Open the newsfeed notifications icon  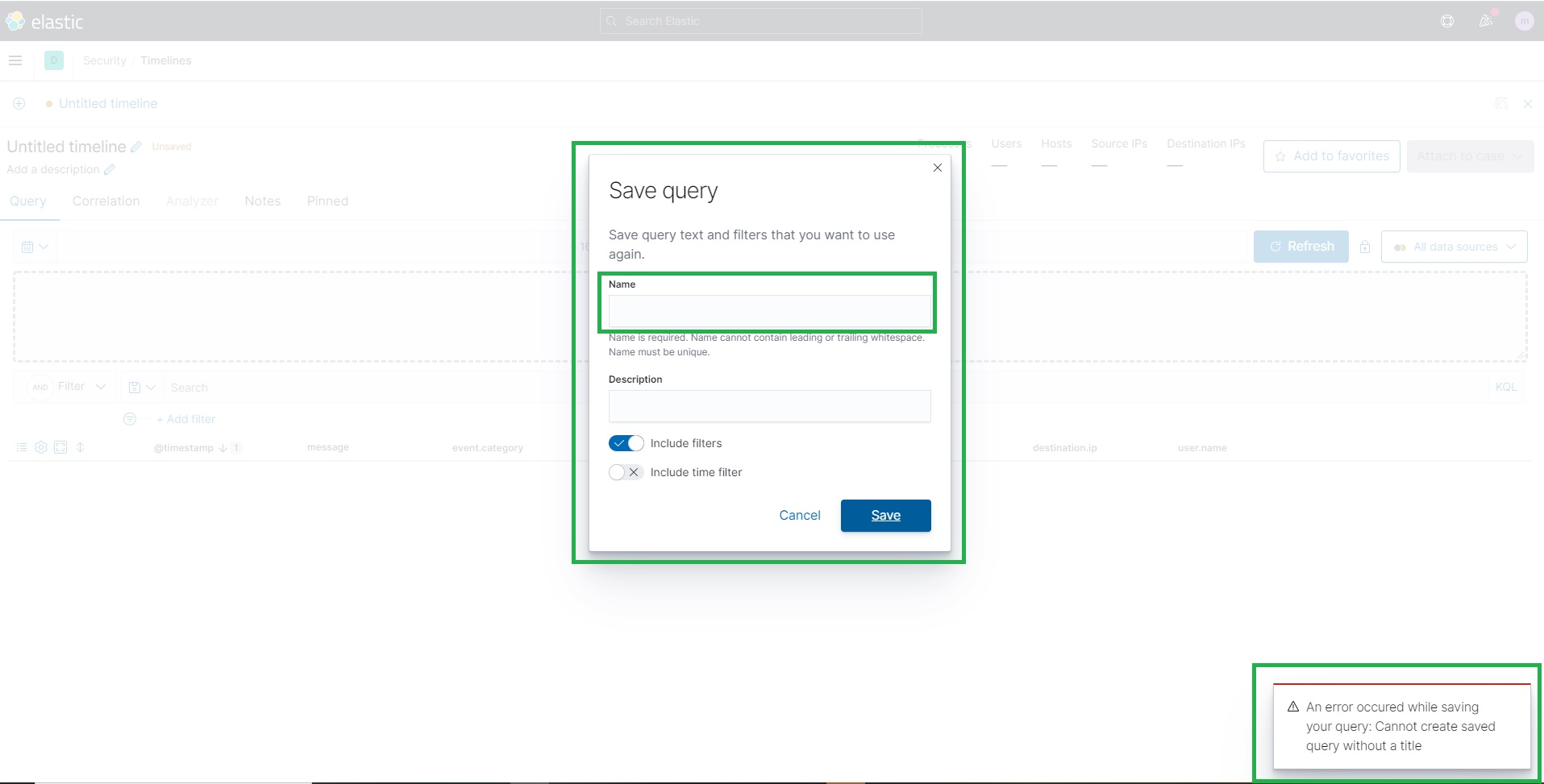[x=1486, y=21]
